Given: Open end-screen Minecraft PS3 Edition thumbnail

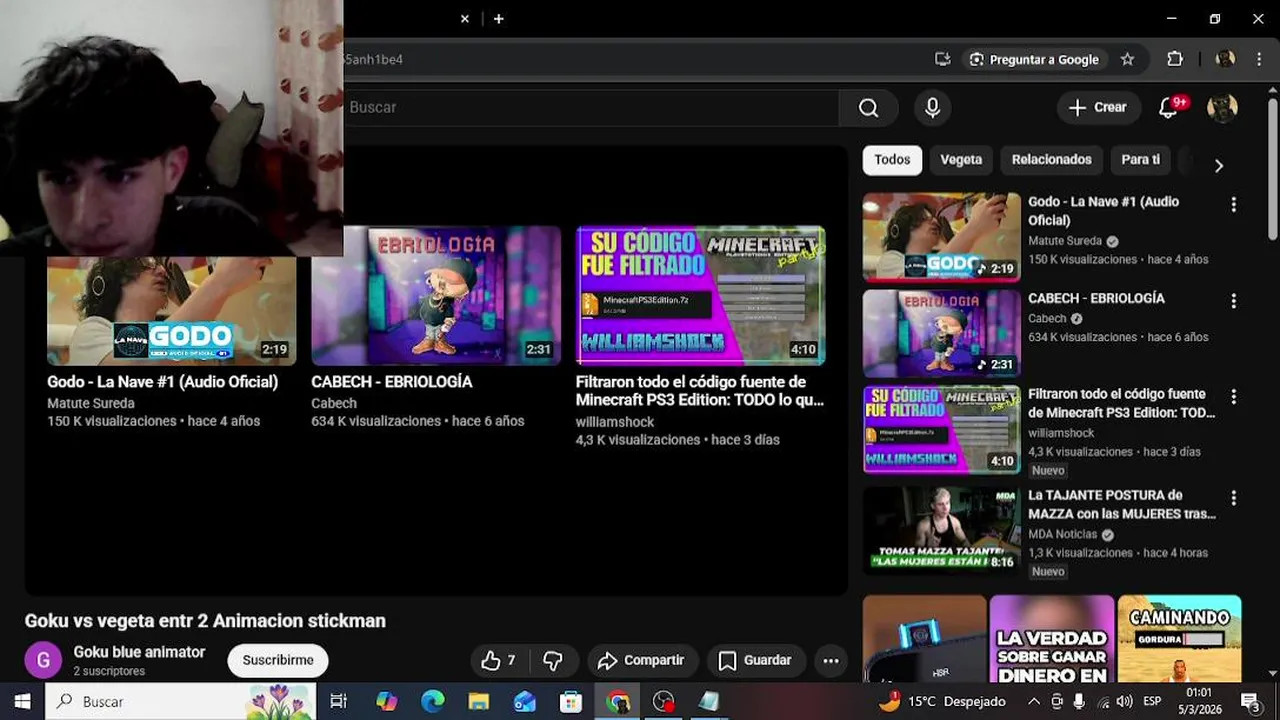Looking at the screenshot, I should pyautogui.click(x=700, y=295).
